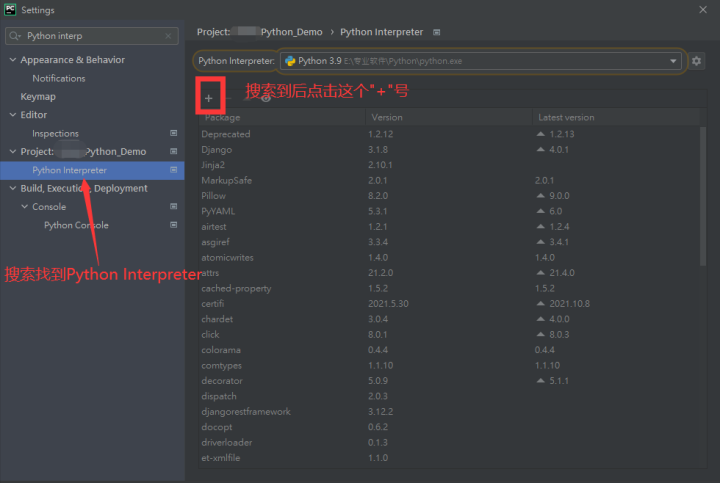This screenshot has width=720, height=483.
Task: Select Notifications in the settings tree
Action: pyautogui.click(x=59, y=79)
